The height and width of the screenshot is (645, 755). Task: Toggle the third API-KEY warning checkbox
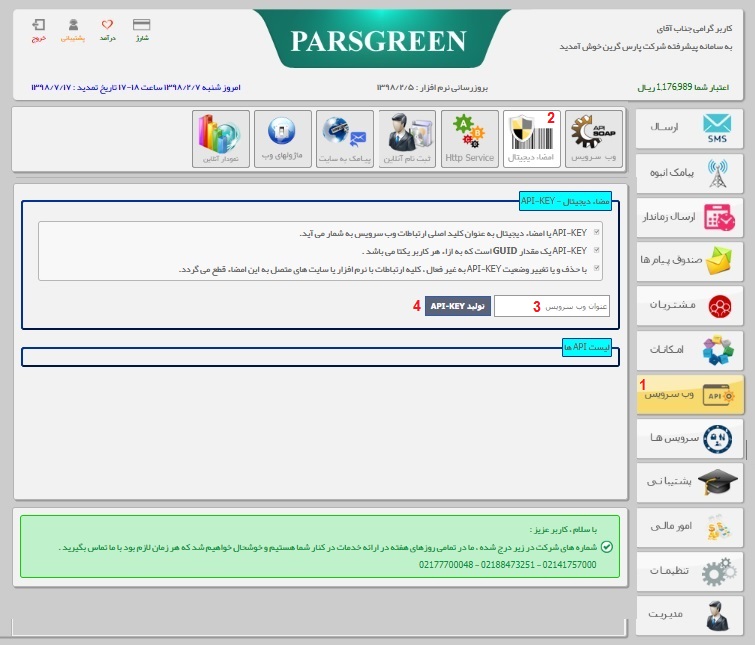598,269
